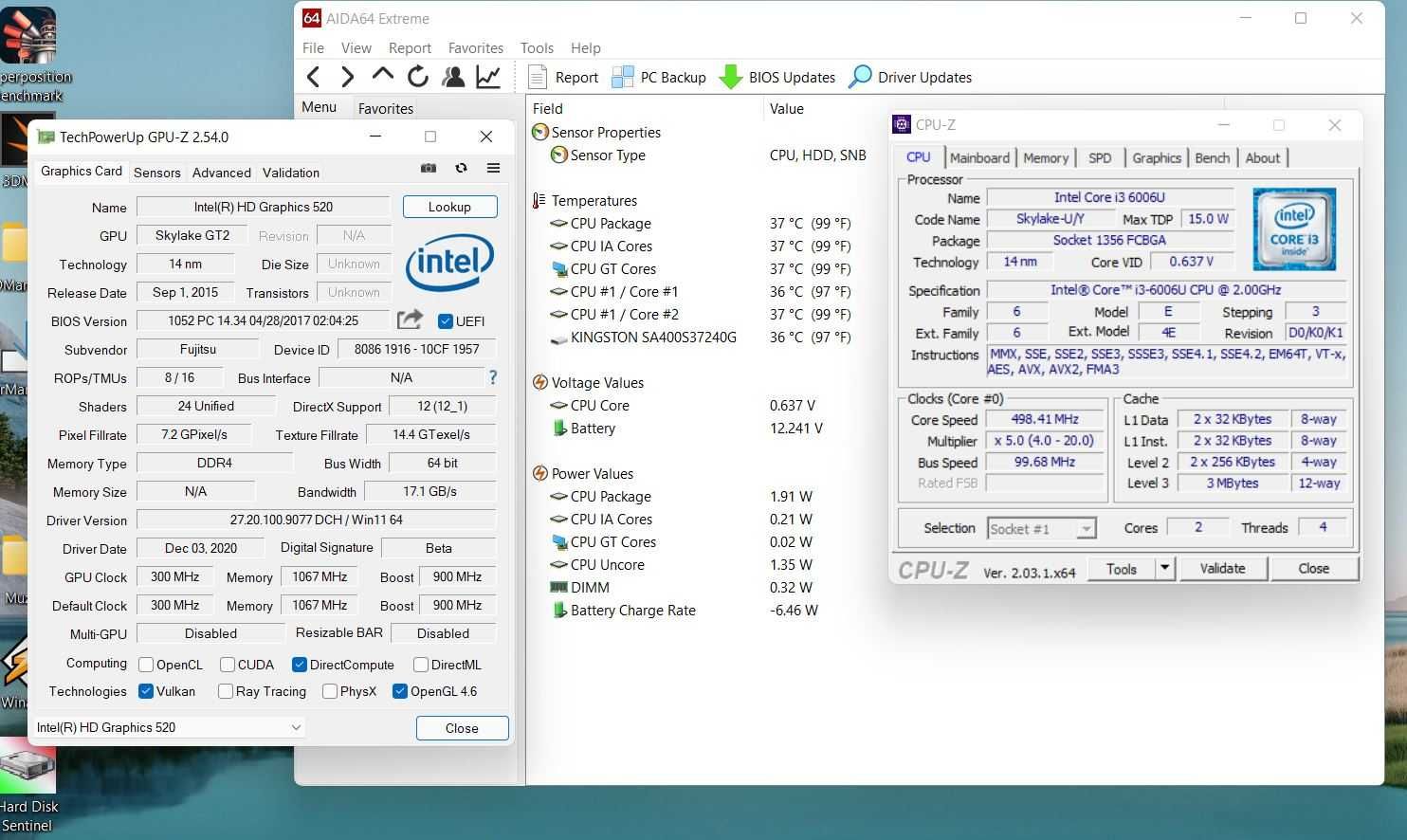Viewport: 1407px width, 840px height.
Task: Toggle the Vulkan checkbox
Action: tap(146, 691)
